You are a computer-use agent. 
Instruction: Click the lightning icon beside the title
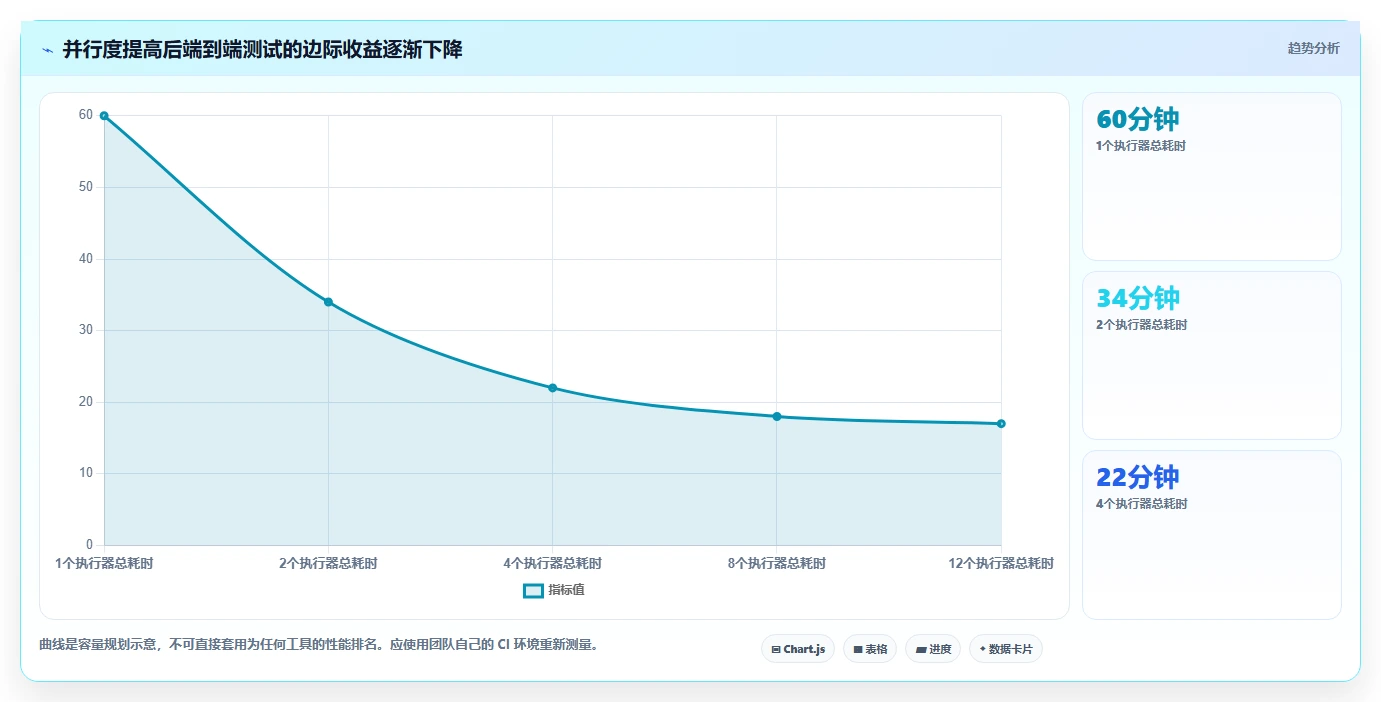[x=47, y=50]
